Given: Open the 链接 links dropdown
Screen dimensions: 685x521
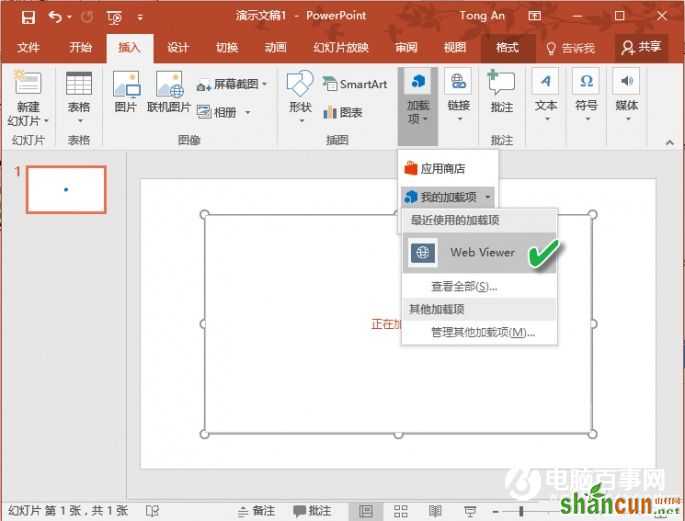Looking at the screenshot, I should 459,95.
